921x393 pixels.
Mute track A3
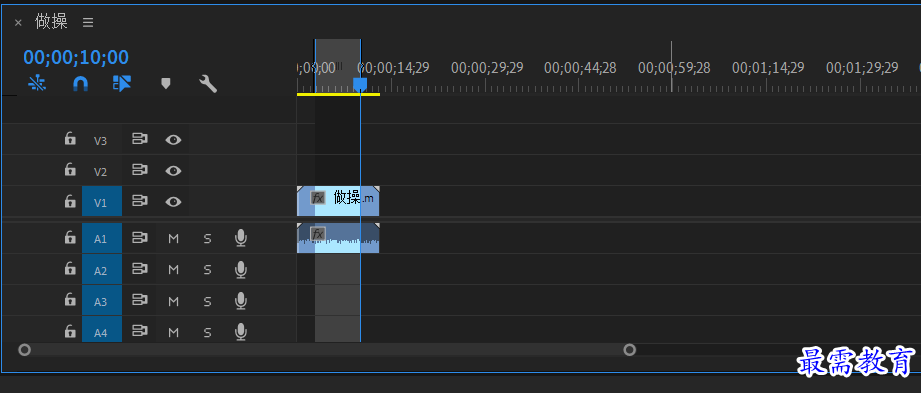click(173, 301)
